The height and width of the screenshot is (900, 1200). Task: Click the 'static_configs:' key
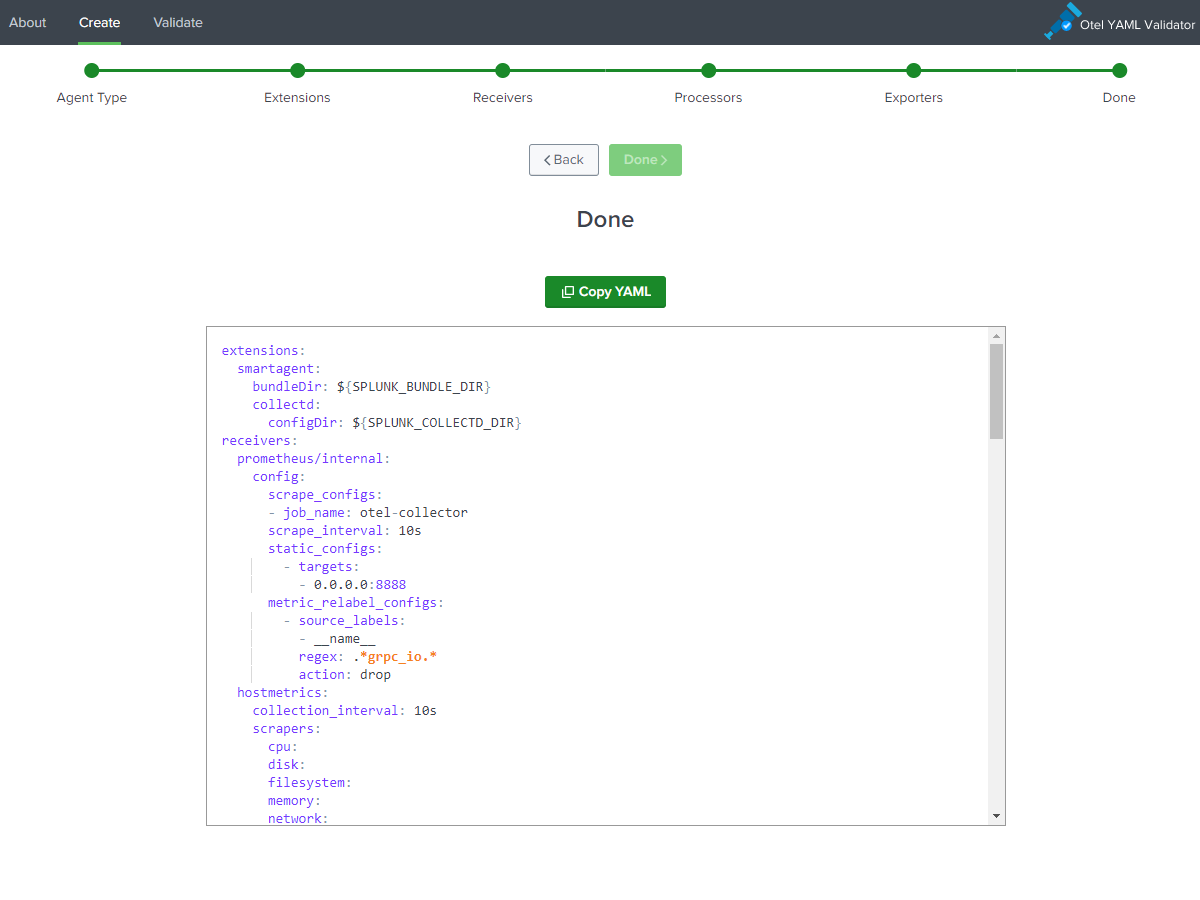[325, 549]
